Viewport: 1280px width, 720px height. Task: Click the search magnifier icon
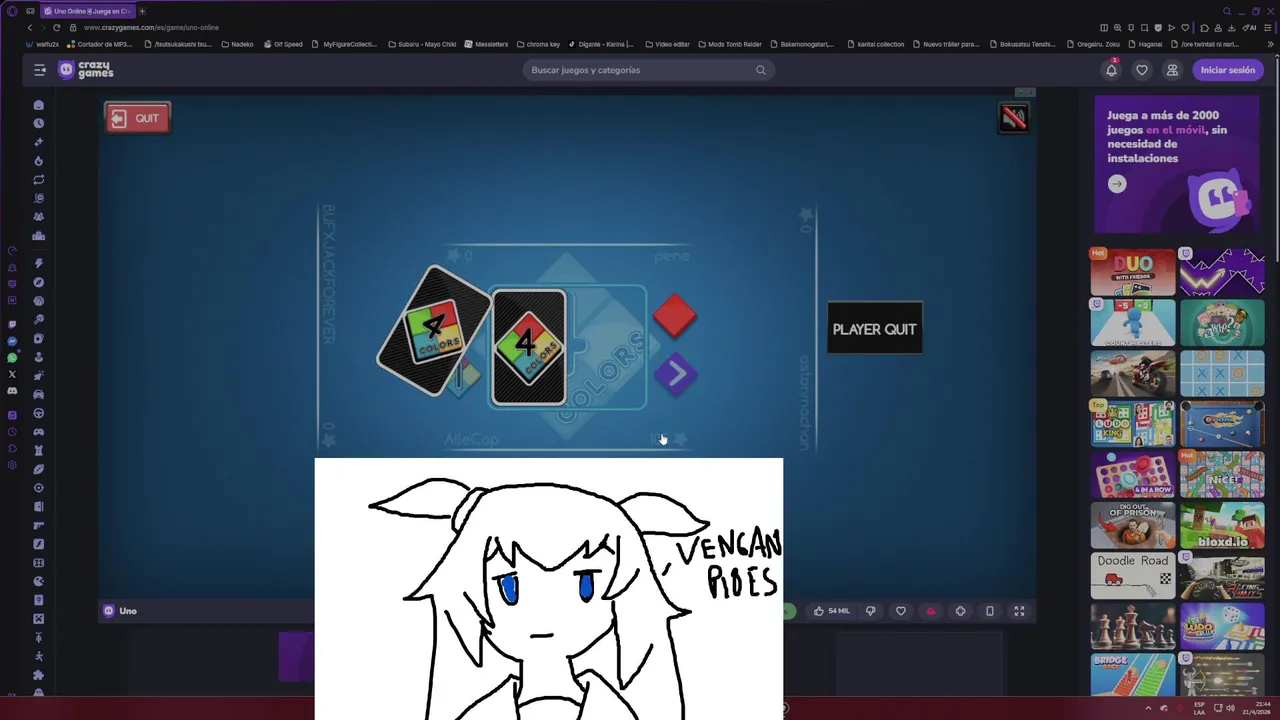pos(761,70)
